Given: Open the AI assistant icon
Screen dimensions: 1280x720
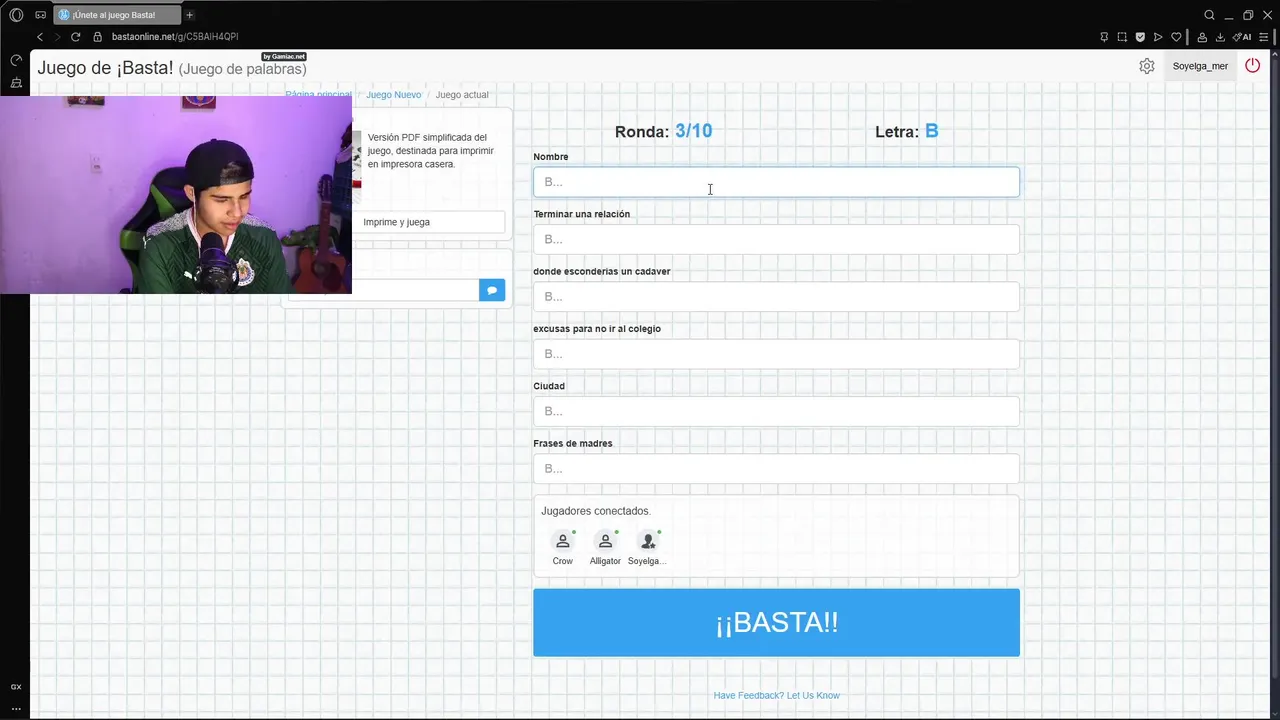Looking at the screenshot, I should tap(1243, 37).
